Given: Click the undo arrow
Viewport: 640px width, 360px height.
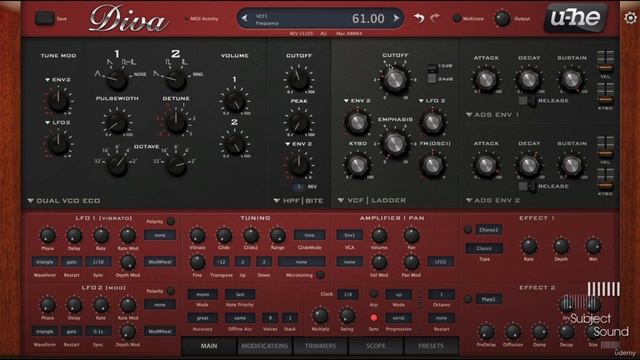Looking at the screenshot, I should [419, 18].
